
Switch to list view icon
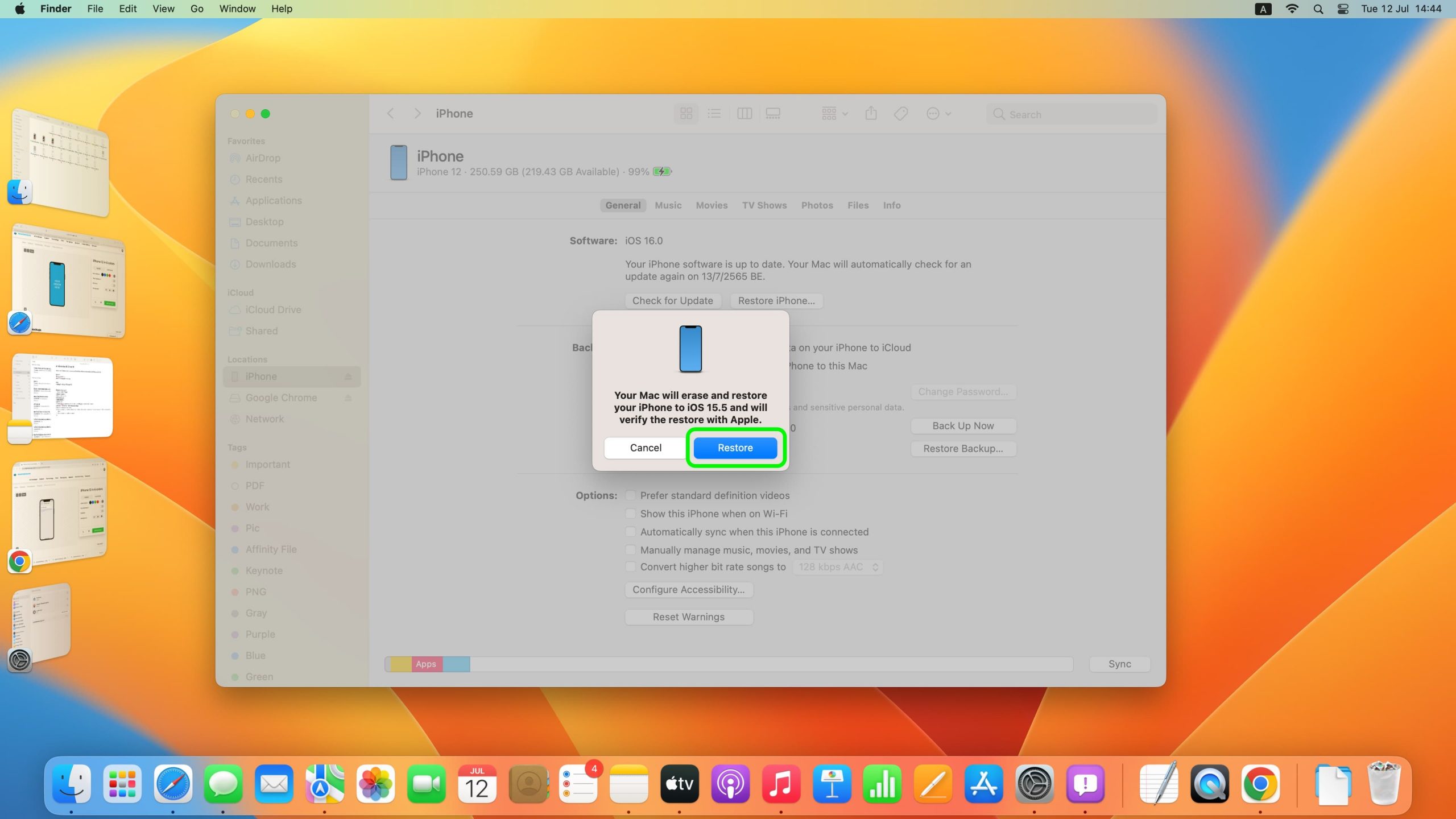[x=714, y=114]
